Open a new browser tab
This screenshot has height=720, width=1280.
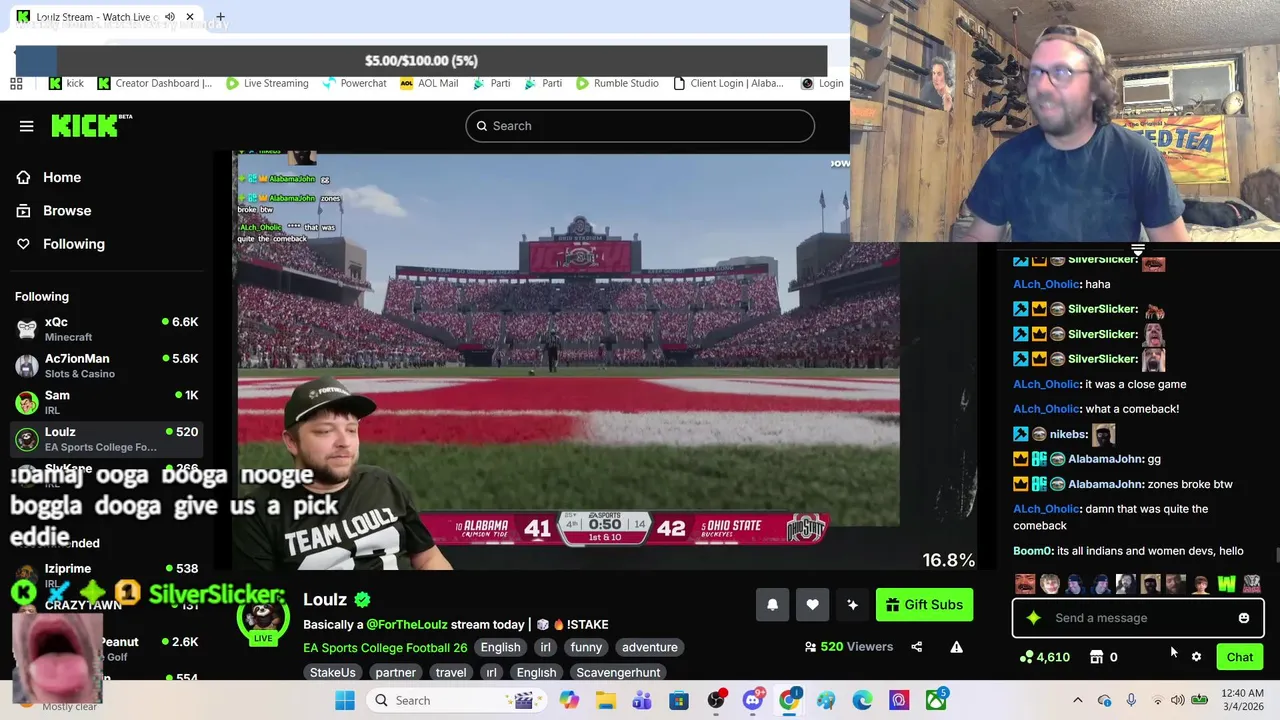click(x=220, y=17)
